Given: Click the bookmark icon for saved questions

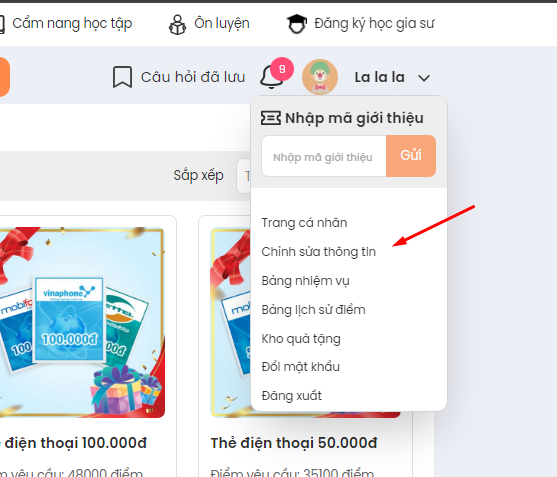Looking at the screenshot, I should click(x=122, y=77).
